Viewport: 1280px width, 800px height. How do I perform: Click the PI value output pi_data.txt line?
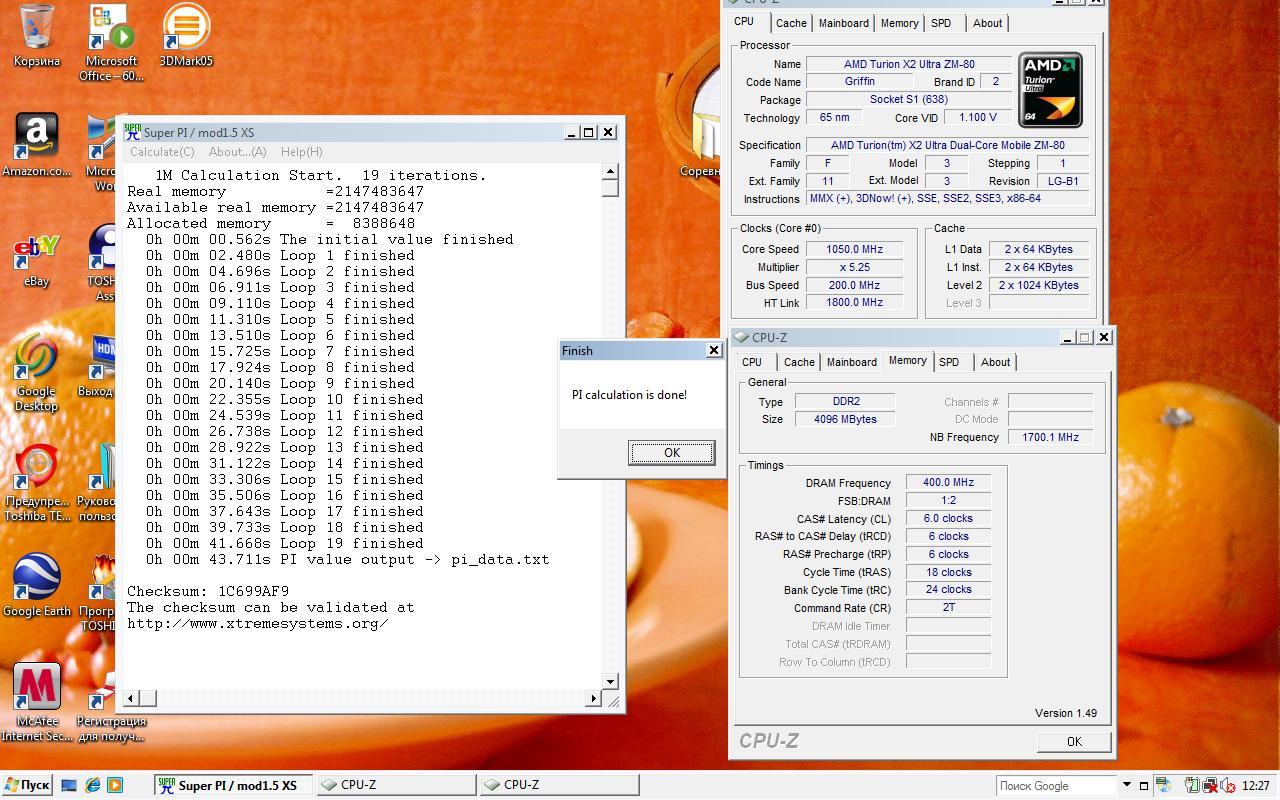click(348, 559)
